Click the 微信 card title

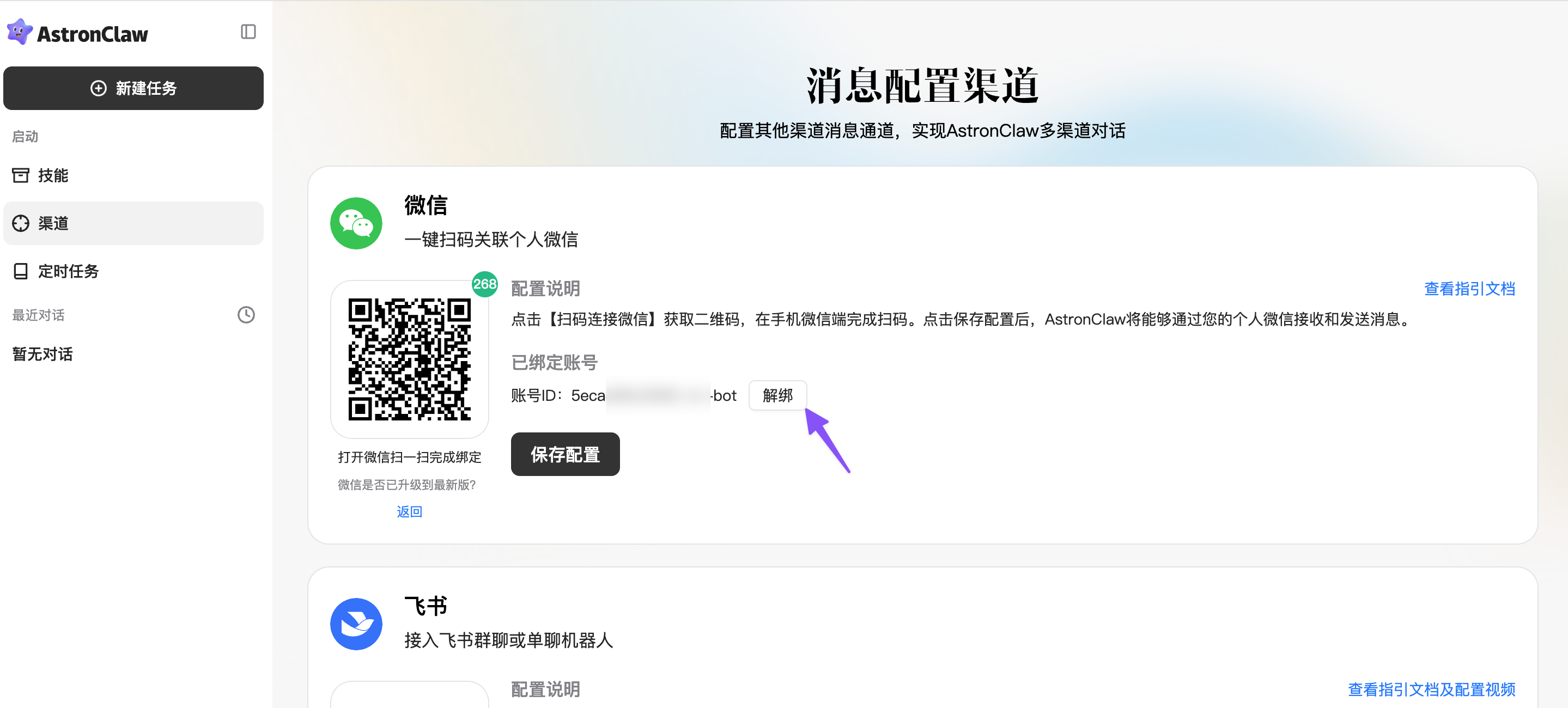point(426,205)
